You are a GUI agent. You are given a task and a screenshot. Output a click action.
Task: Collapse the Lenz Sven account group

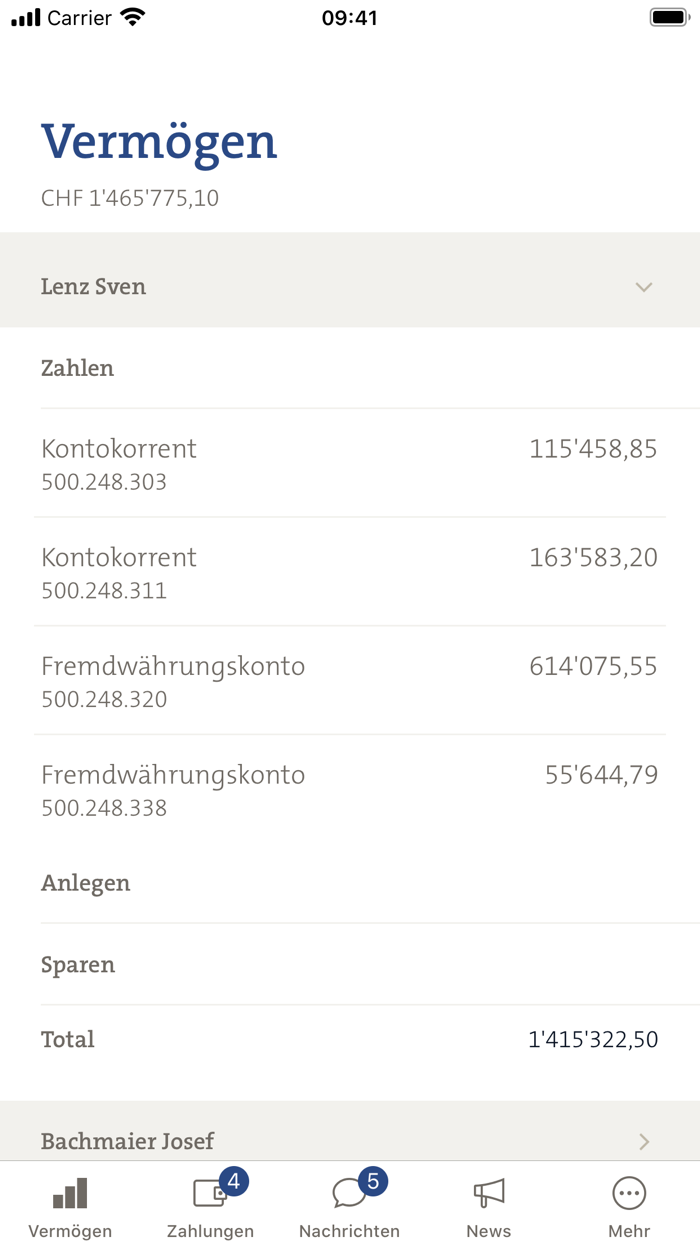pos(644,287)
